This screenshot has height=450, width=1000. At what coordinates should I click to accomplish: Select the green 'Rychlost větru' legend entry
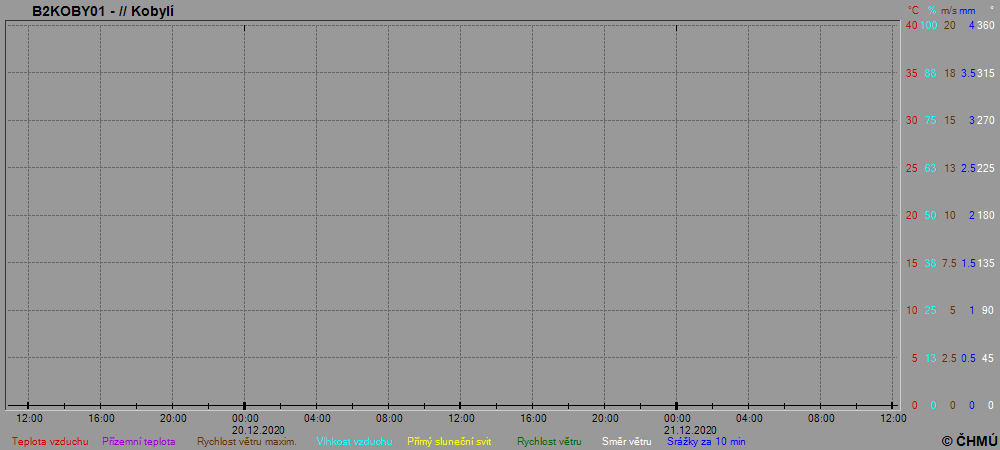[549, 441]
